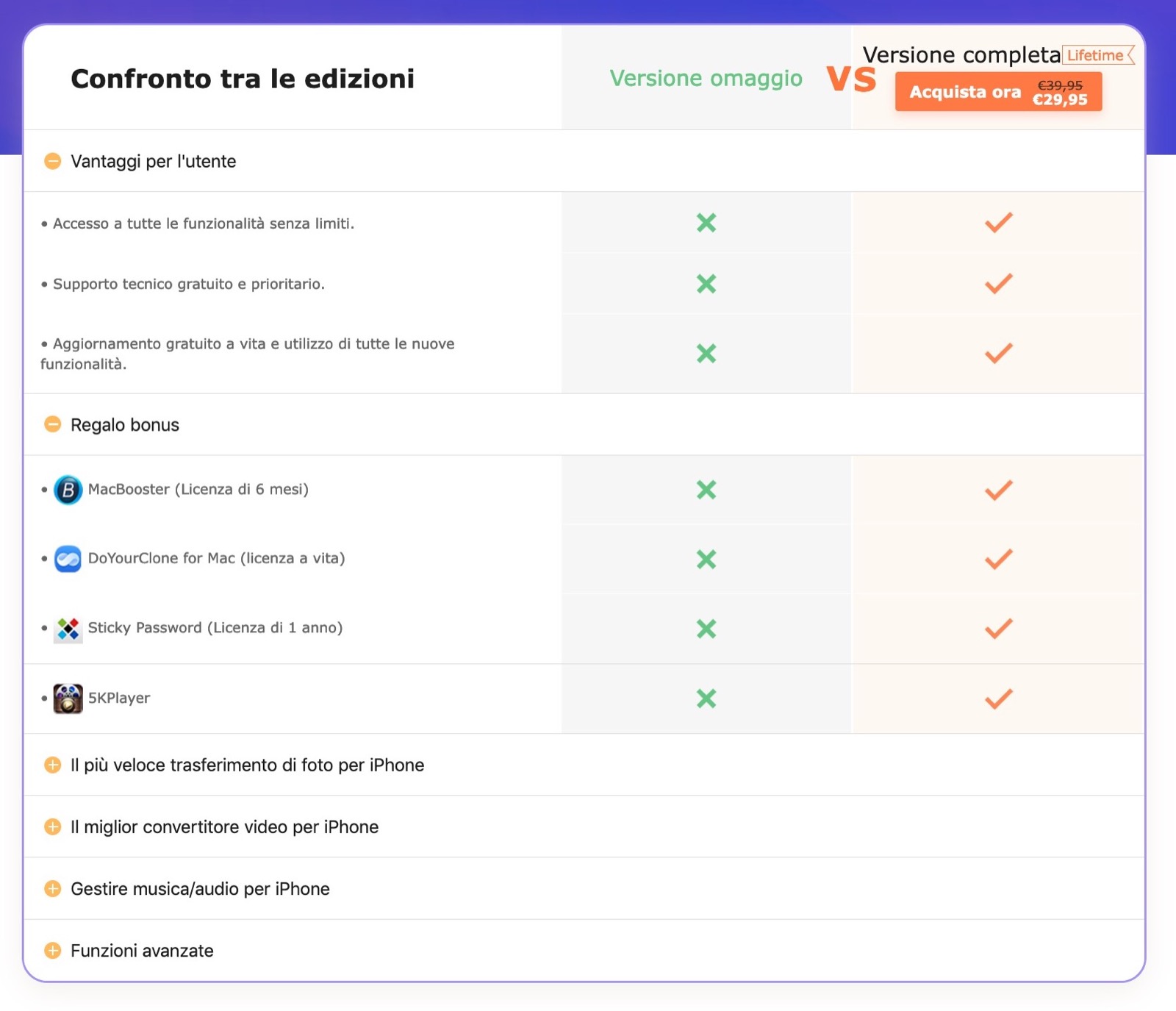Click the orange checkmark for MacBooster row
This screenshot has height=1011, width=1176.
click(998, 490)
